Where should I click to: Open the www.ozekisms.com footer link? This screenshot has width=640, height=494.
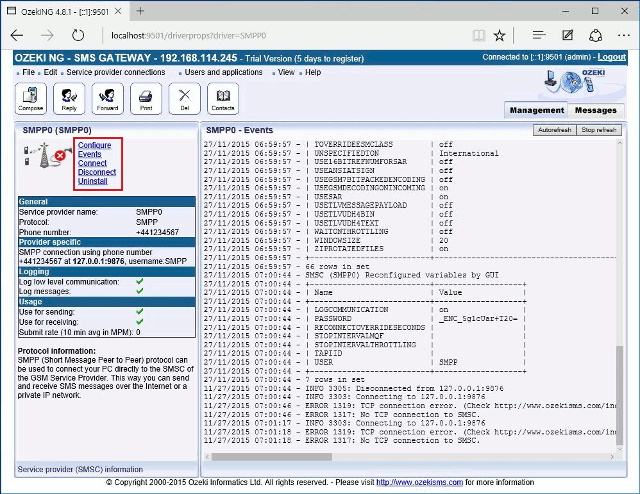coord(419,483)
